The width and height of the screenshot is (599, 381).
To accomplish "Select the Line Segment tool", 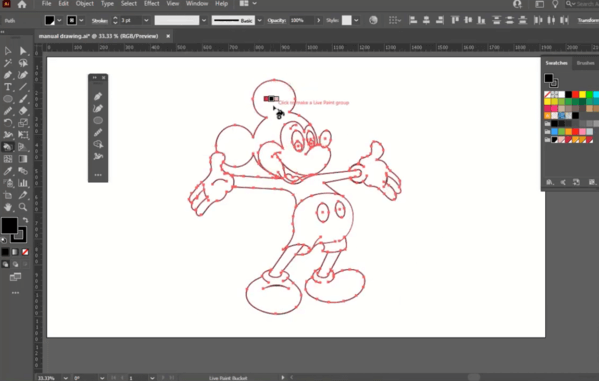I will [x=23, y=87].
